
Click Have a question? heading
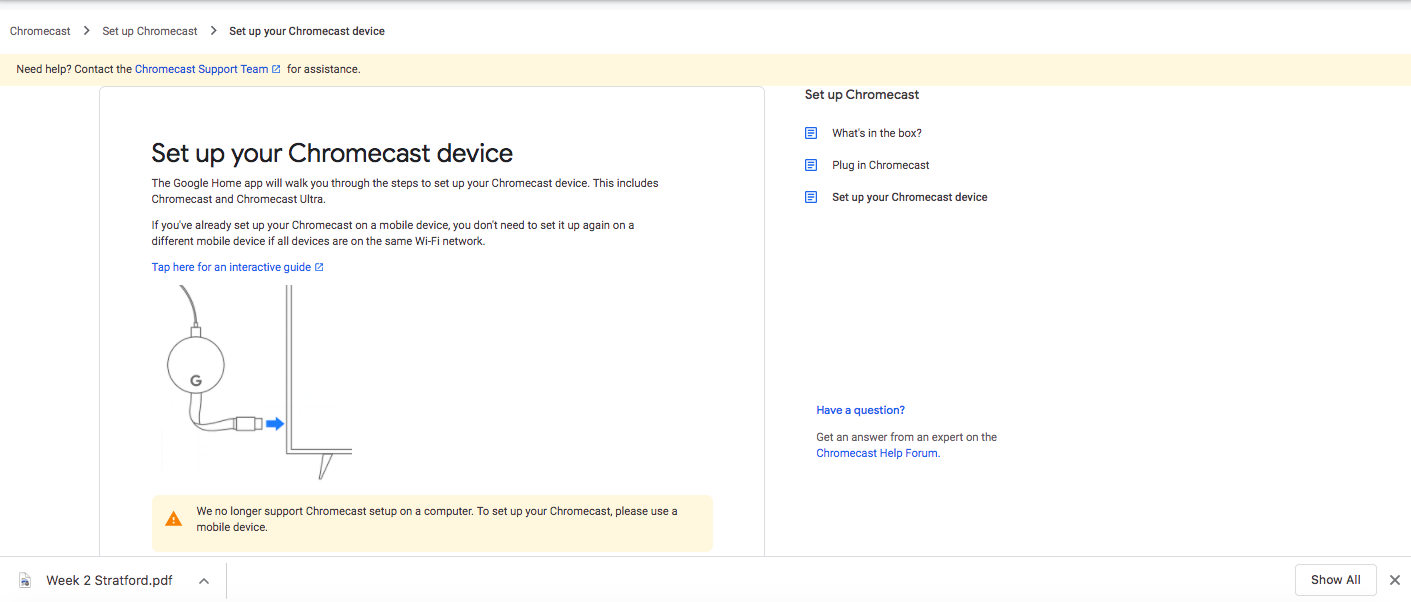click(861, 410)
